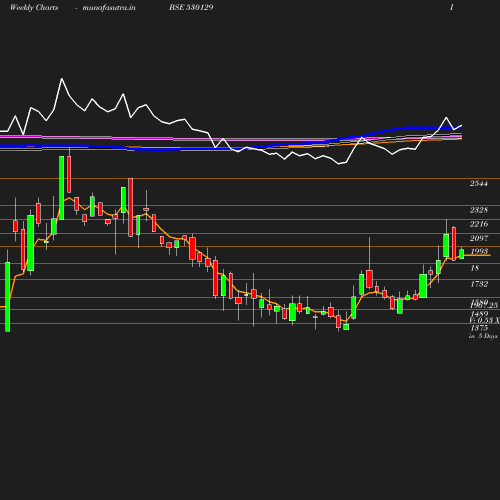This screenshot has height=500, width=500.
Task: Click the 2216 price level label
Action: 479,224
